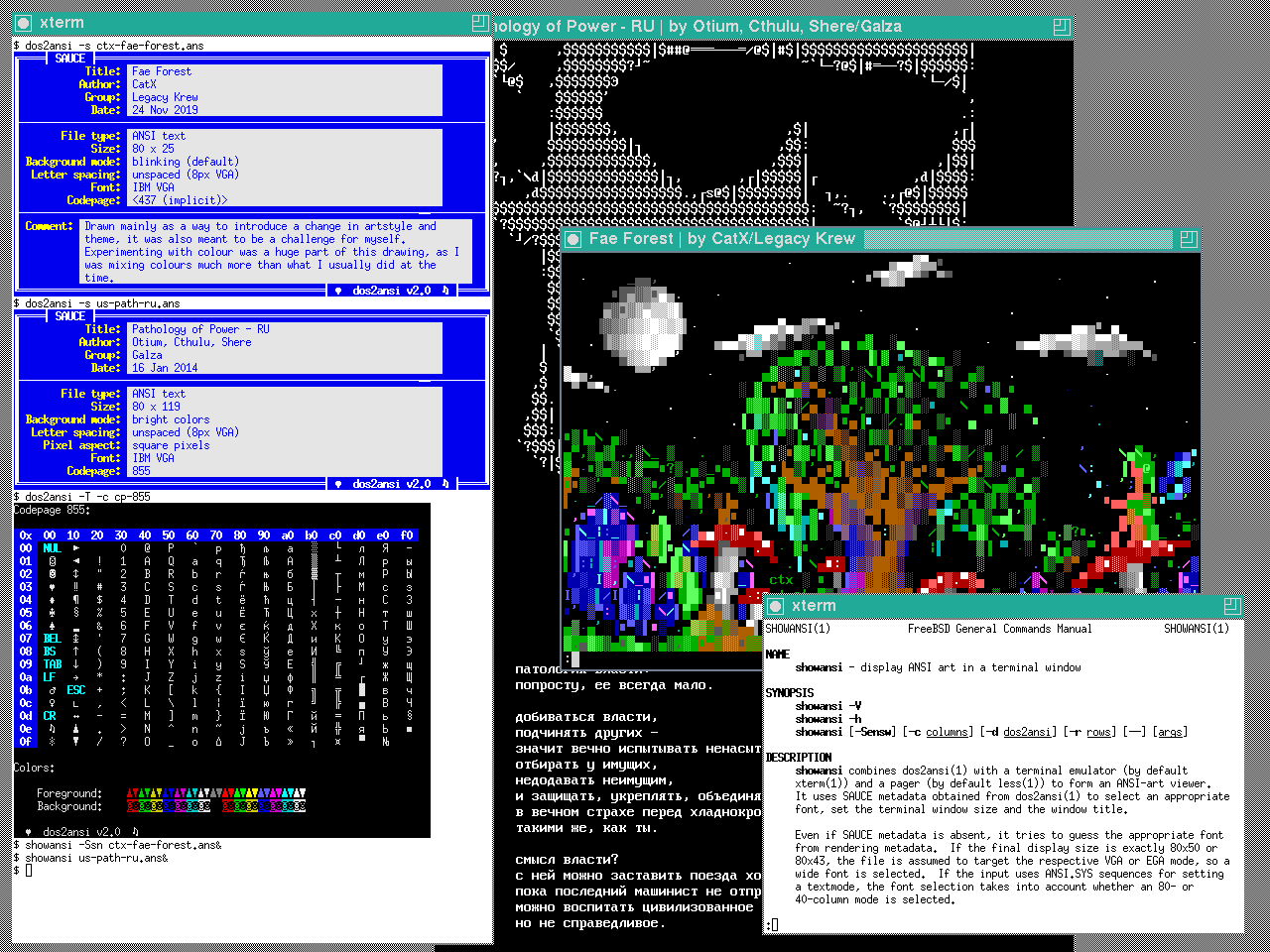Click the cyan "TAB" entry in the codepage table
This screenshot has height=952, width=1270.
(x=52, y=664)
